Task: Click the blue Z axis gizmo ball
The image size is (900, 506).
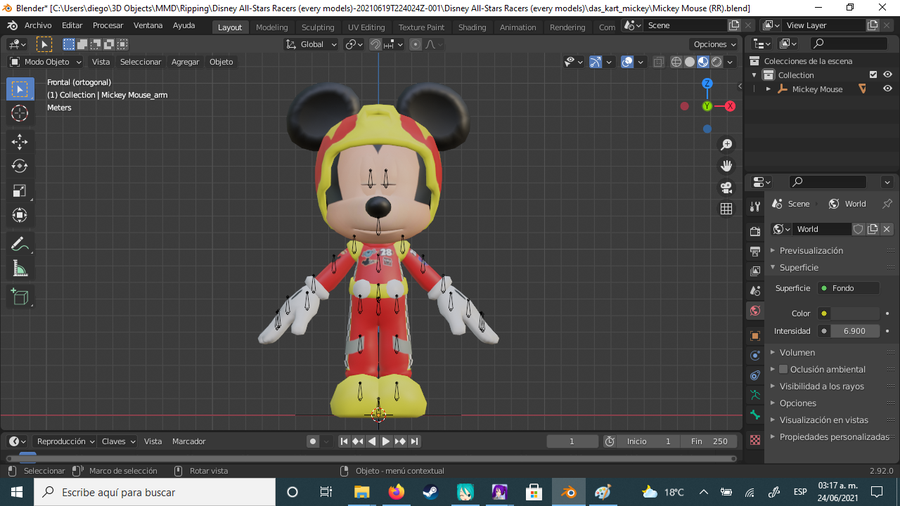Action: tap(707, 84)
